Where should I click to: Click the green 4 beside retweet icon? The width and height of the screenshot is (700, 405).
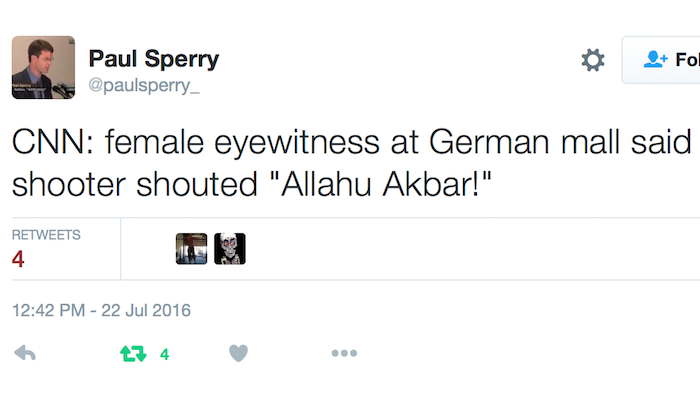(x=164, y=354)
